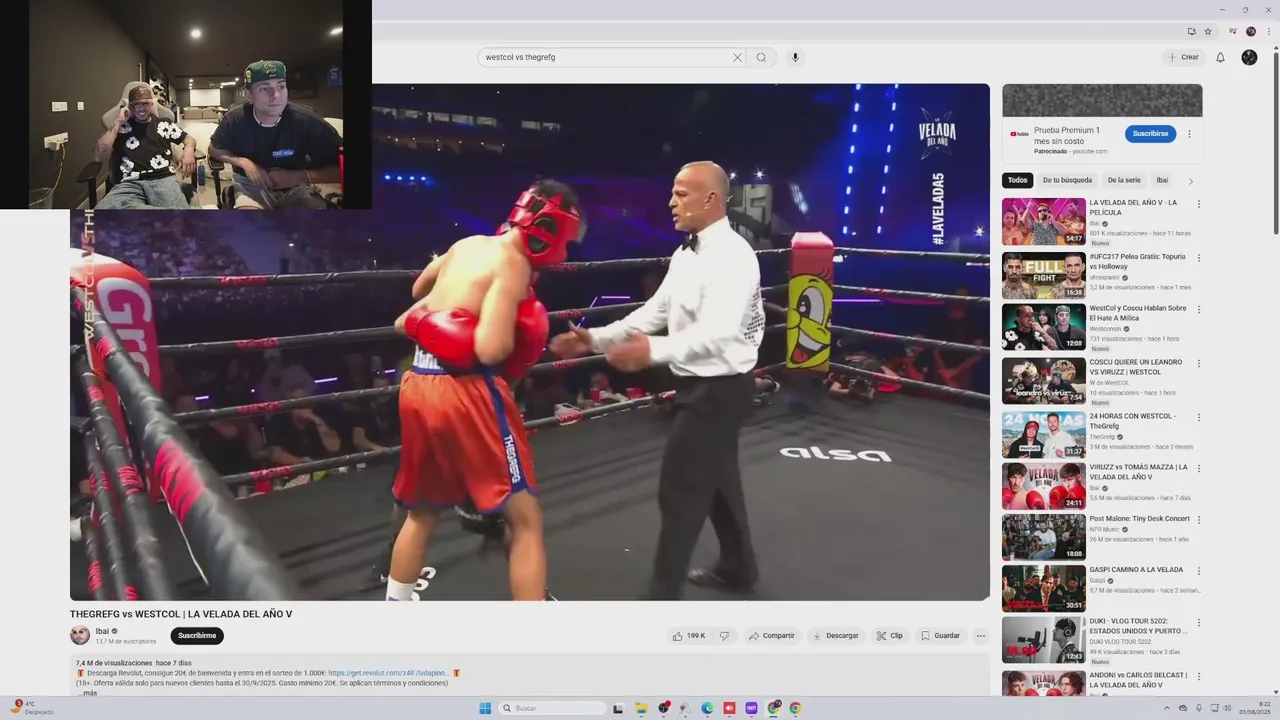Open options for 24 HORAS CON WESTCOL video
This screenshot has height=720, width=1280.
[x=1199, y=418]
